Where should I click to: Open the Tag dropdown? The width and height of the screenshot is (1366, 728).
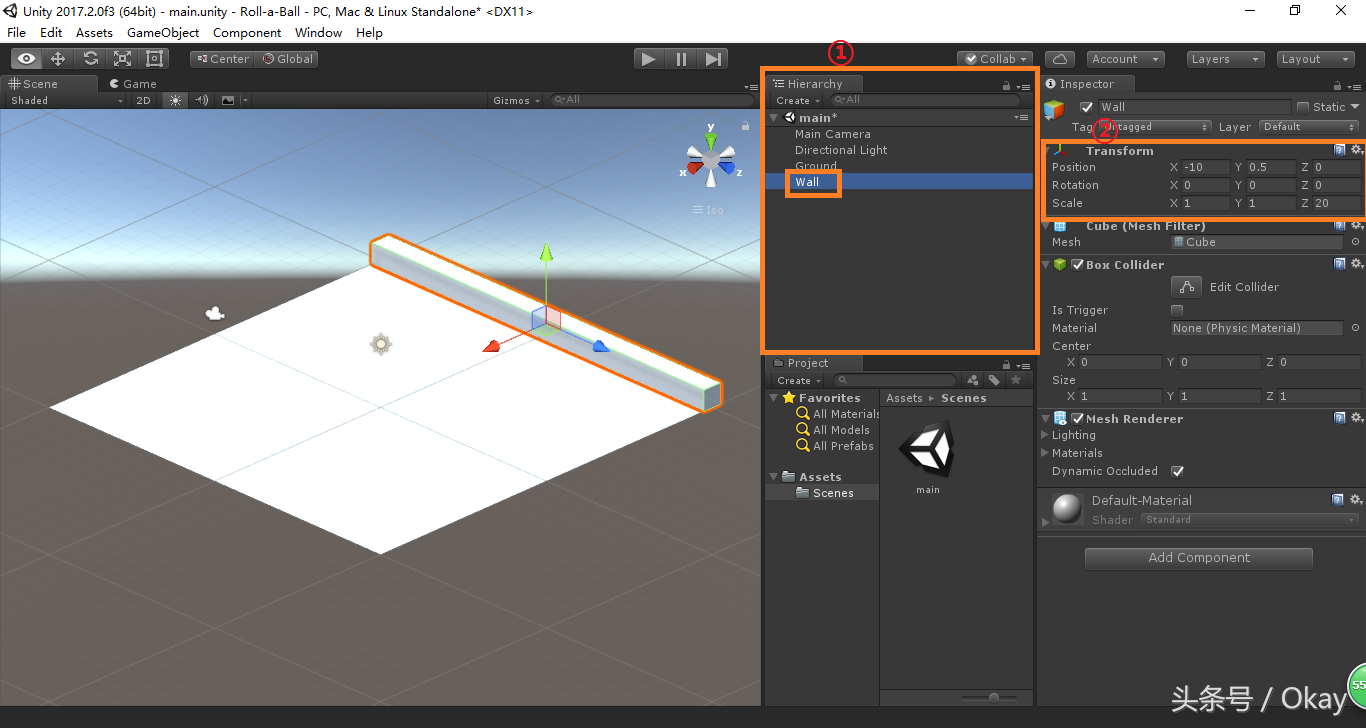pos(1155,127)
